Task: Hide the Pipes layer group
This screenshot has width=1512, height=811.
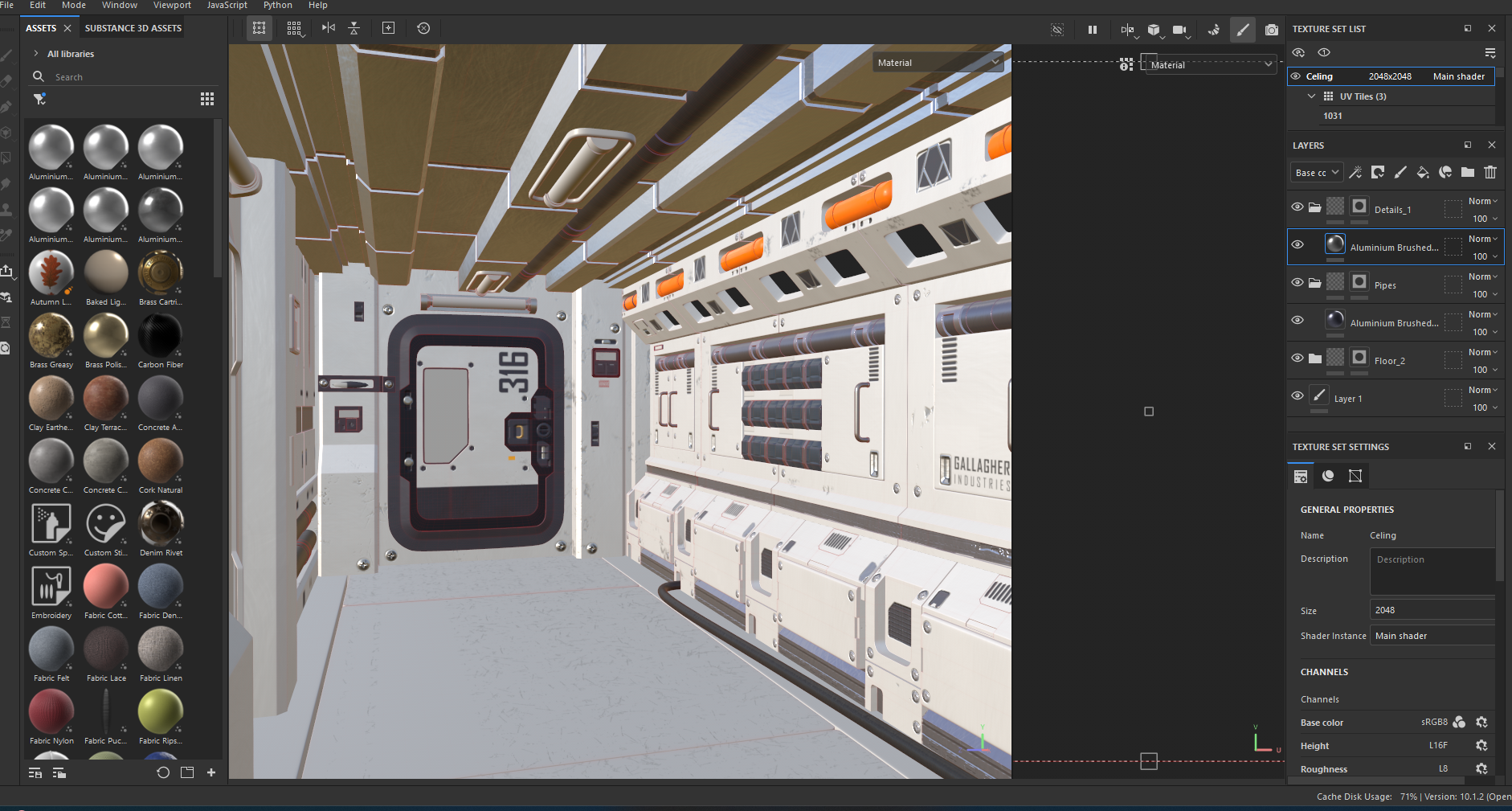Action: click(1297, 282)
